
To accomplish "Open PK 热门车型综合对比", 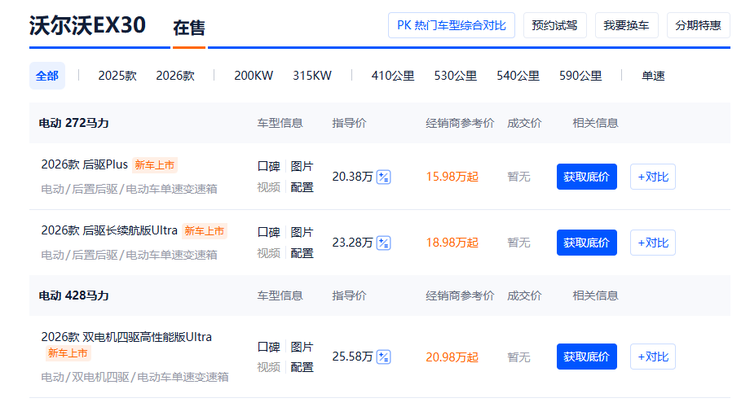I will (451, 25).
